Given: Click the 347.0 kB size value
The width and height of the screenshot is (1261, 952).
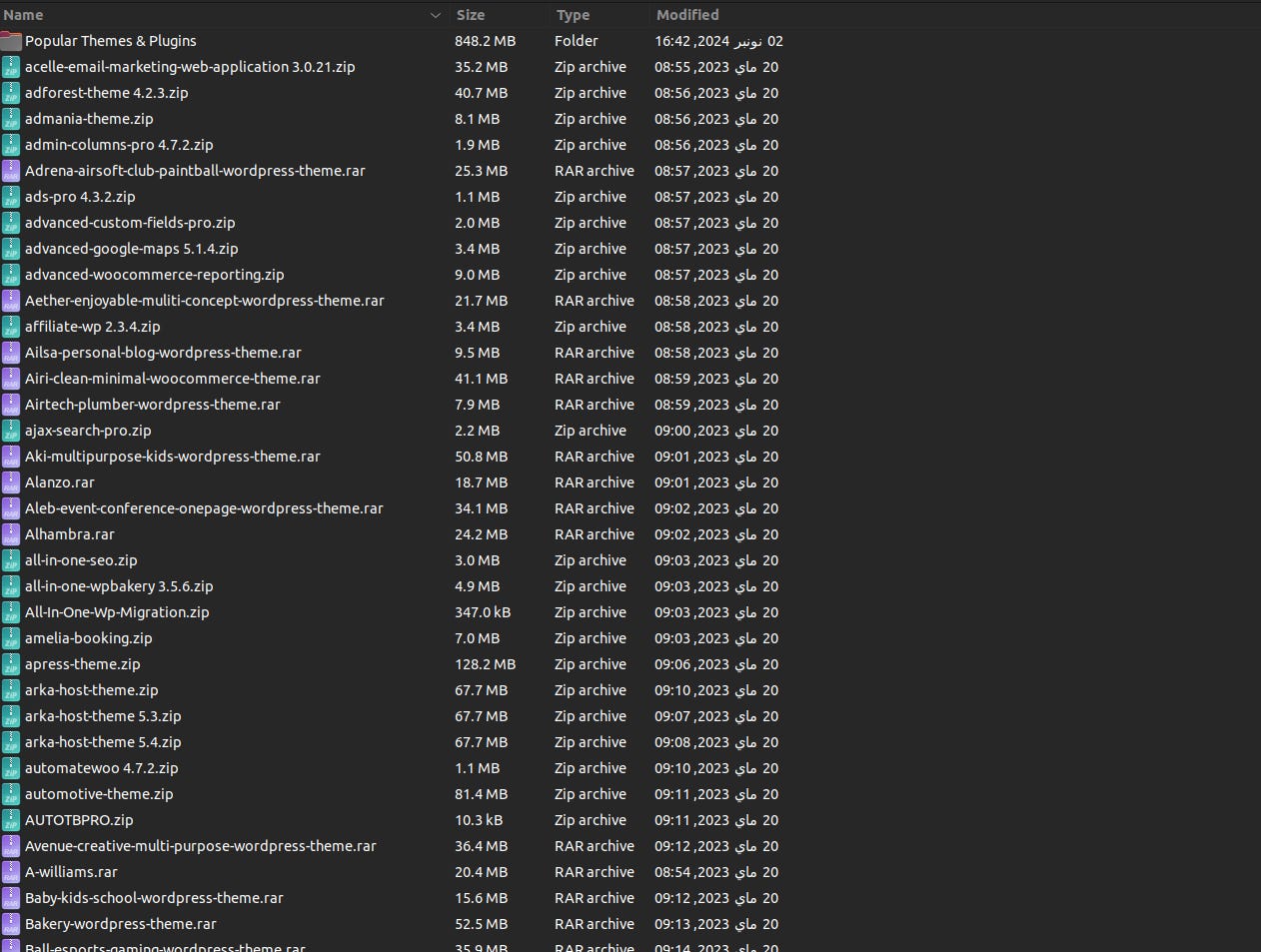Looking at the screenshot, I should pyautogui.click(x=483, y=612).
